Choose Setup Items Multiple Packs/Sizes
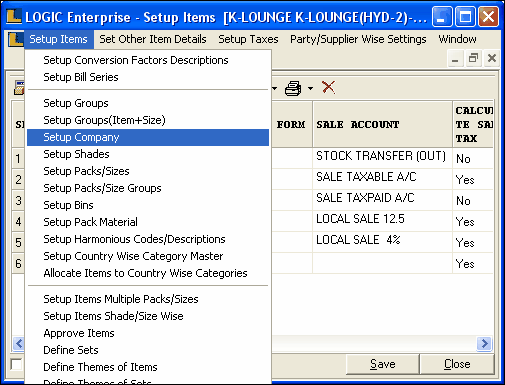 click(148, 299)
